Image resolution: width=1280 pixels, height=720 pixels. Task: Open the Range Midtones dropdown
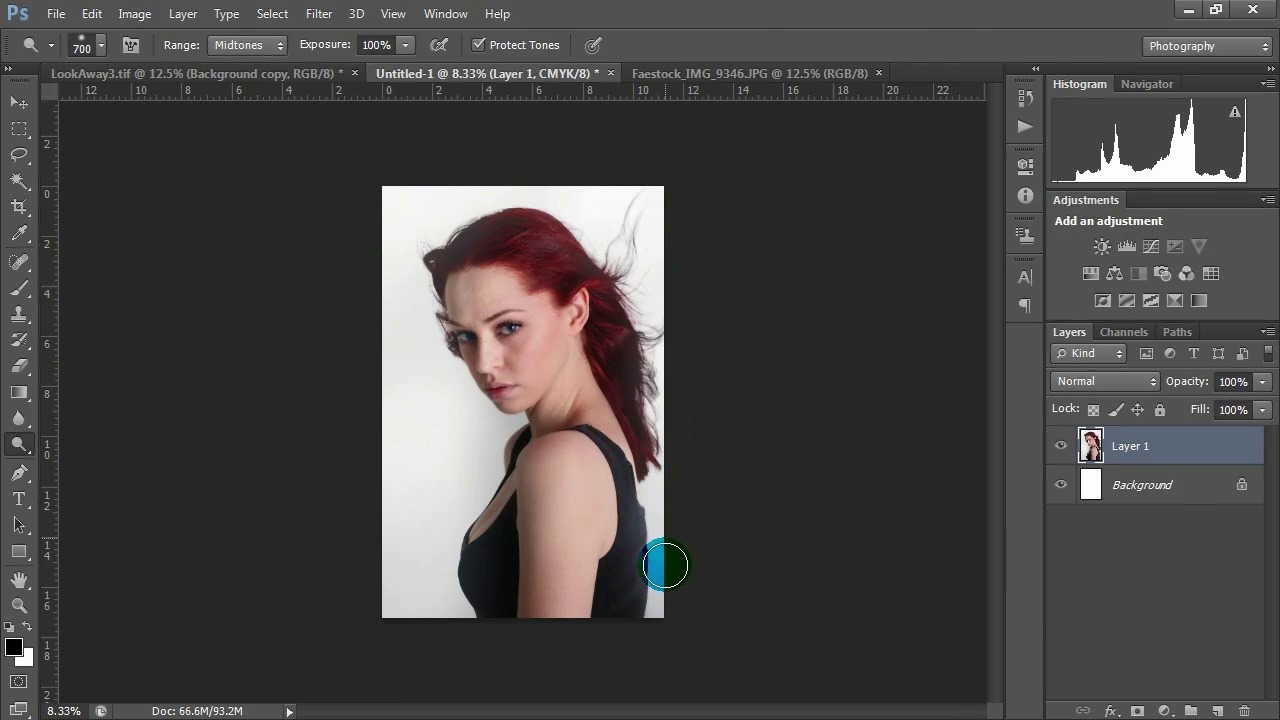point(248,45)
